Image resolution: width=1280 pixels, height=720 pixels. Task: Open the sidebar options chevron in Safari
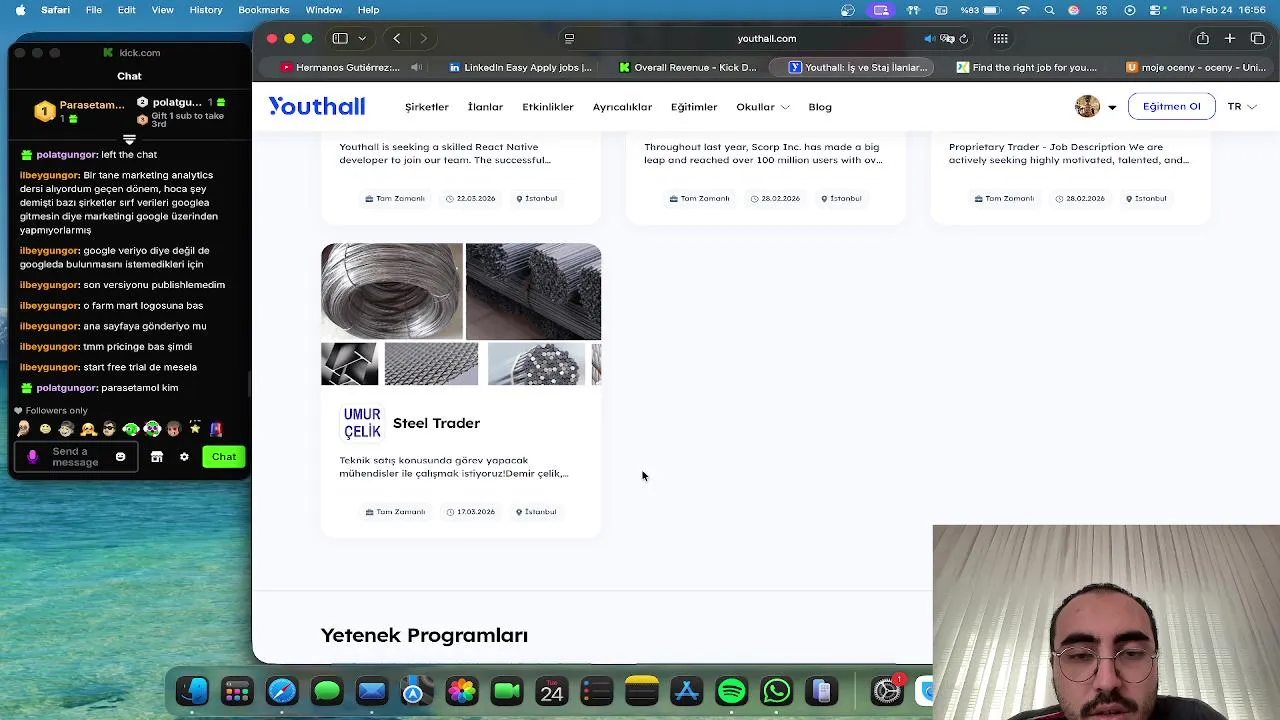coord(362,38)
